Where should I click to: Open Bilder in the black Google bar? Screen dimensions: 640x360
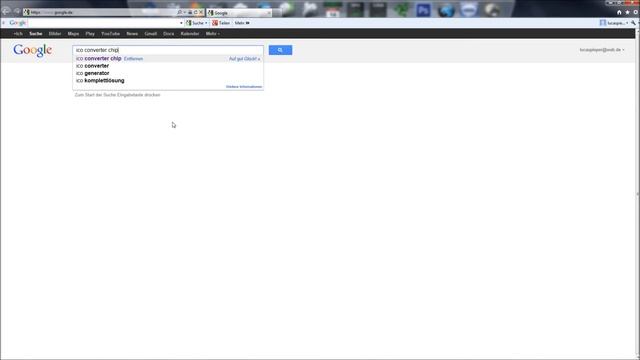coord(55,33)
